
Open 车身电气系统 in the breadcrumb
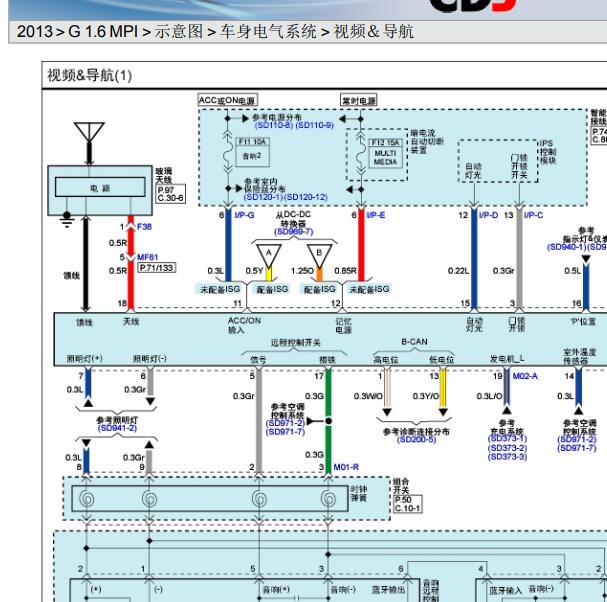click(x=268, y=31)
